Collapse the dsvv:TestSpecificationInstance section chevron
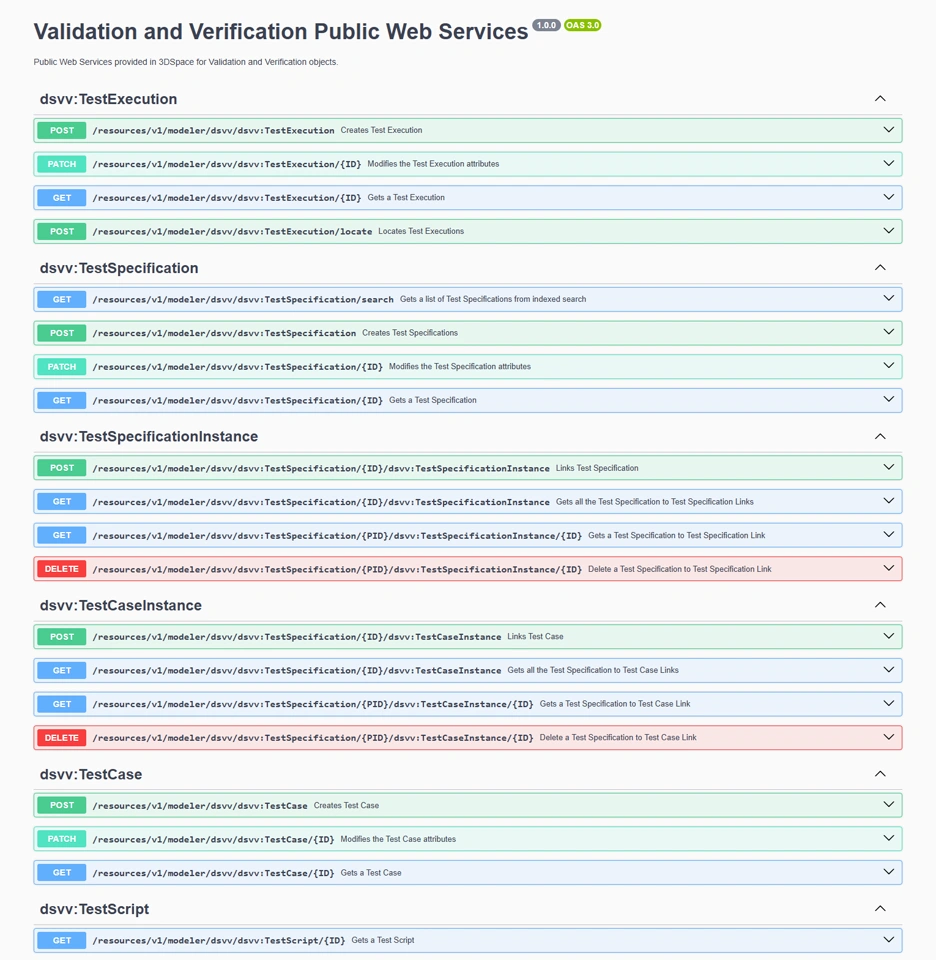 coord(880,437)
